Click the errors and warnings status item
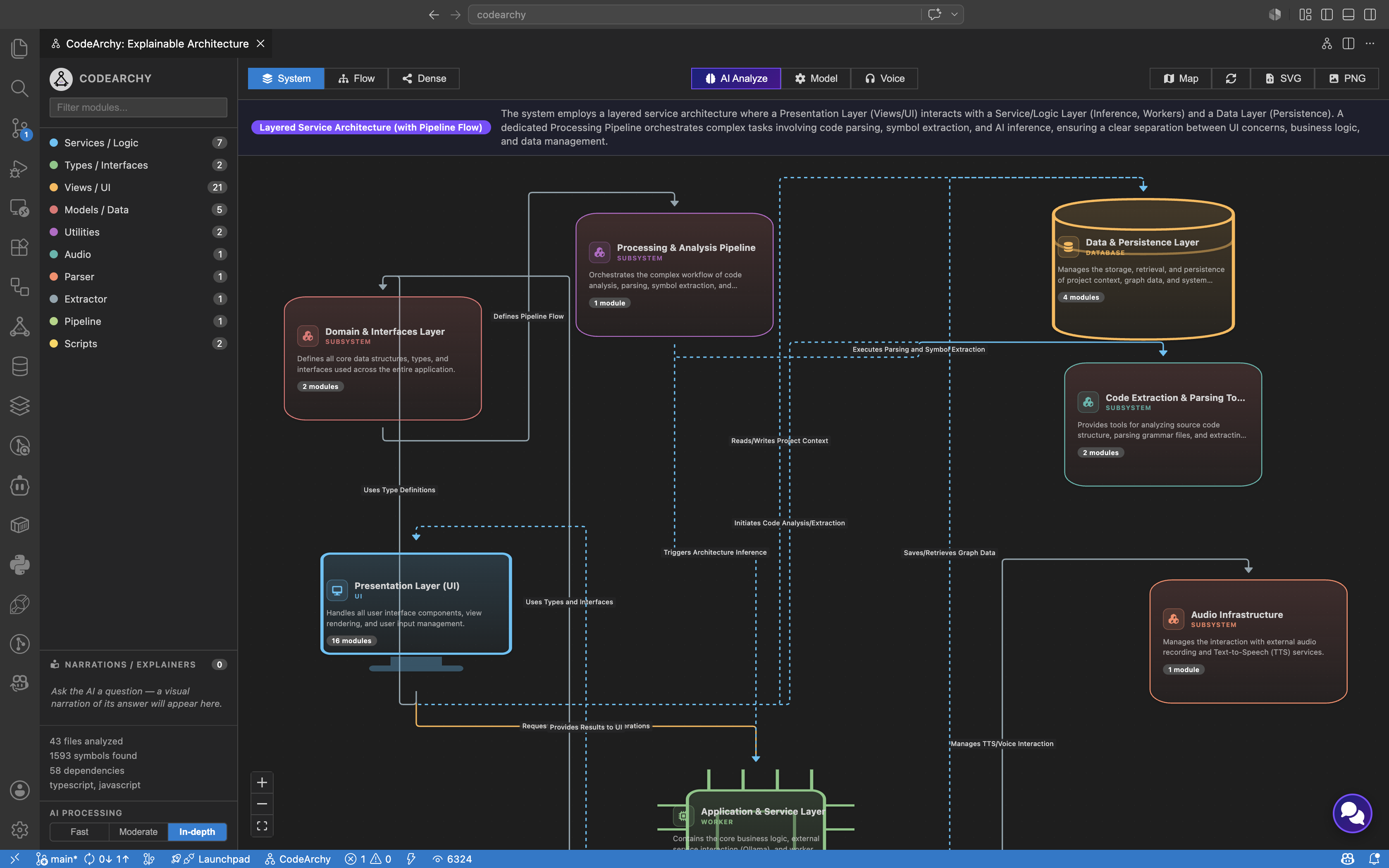The width and height of the screenshot is (1389, 868). [x=368, y=859]
